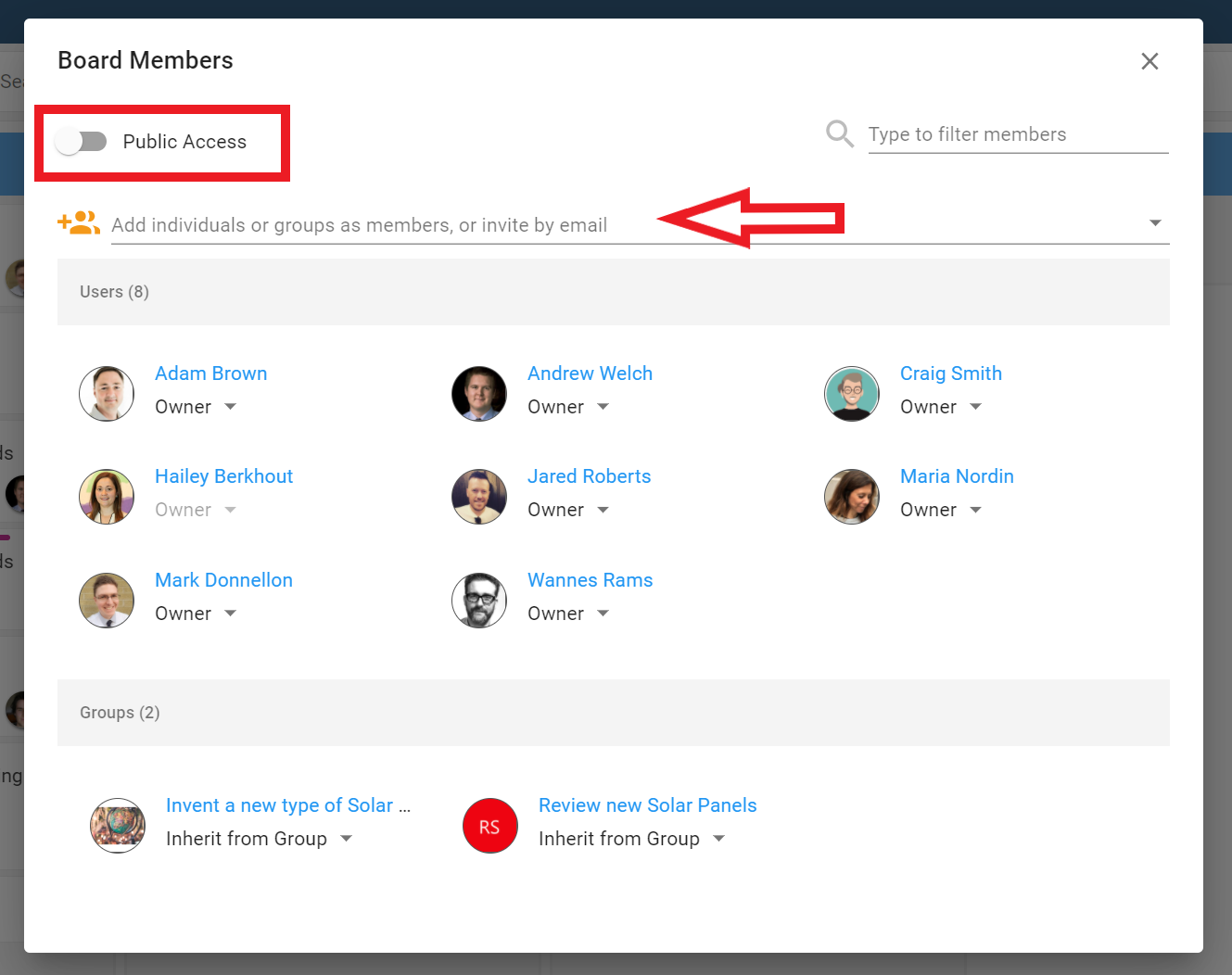Click Adam Brown's avatar photo

point(107,393)
